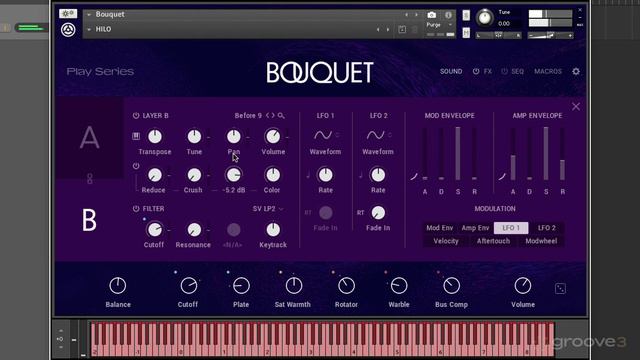Click the instrument wrench icon at top left
The height and width of the screenshot is (360, 640).
click(68, 13)
